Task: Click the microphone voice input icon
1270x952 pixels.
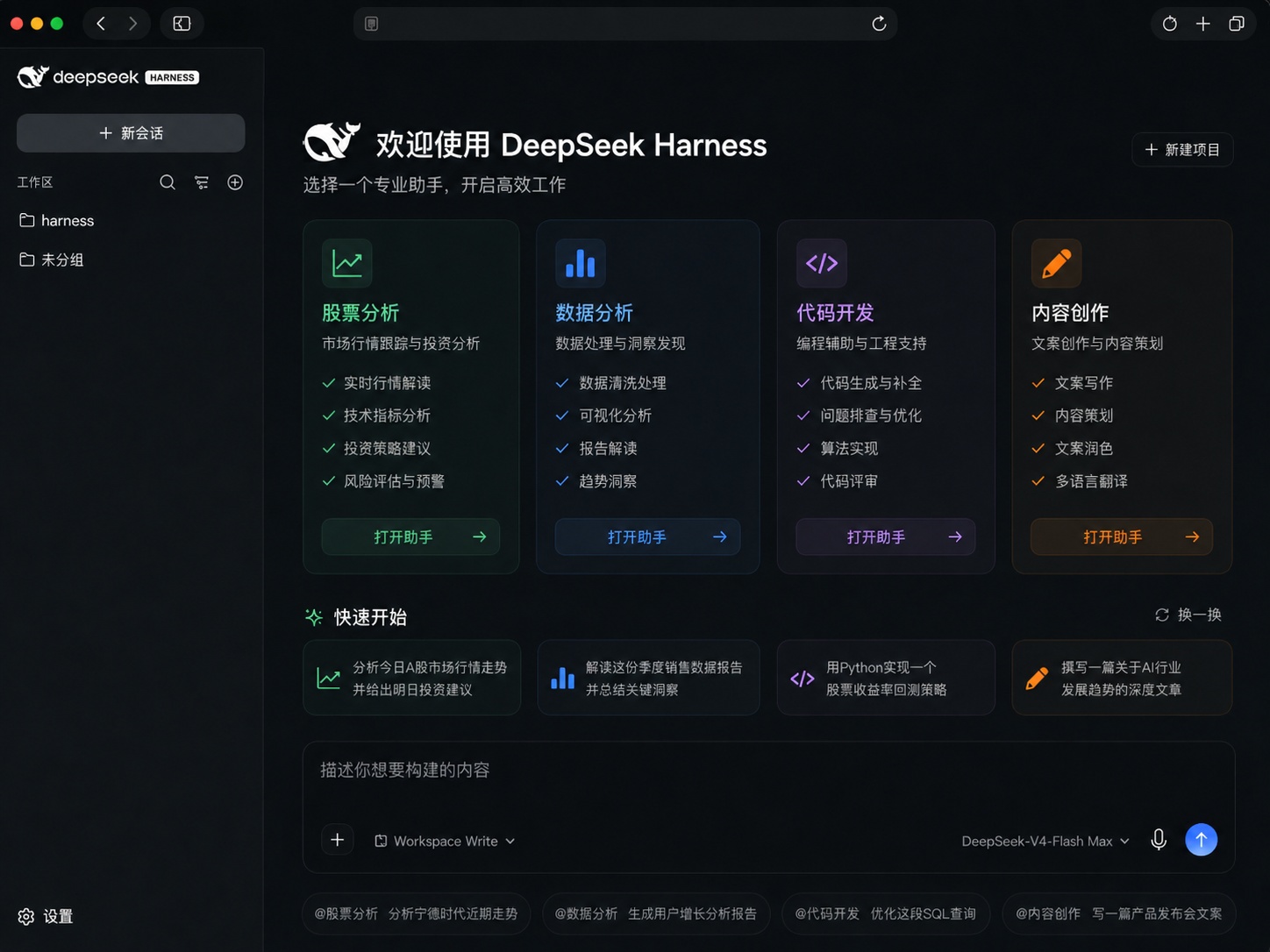Action: click(1159, 840)
